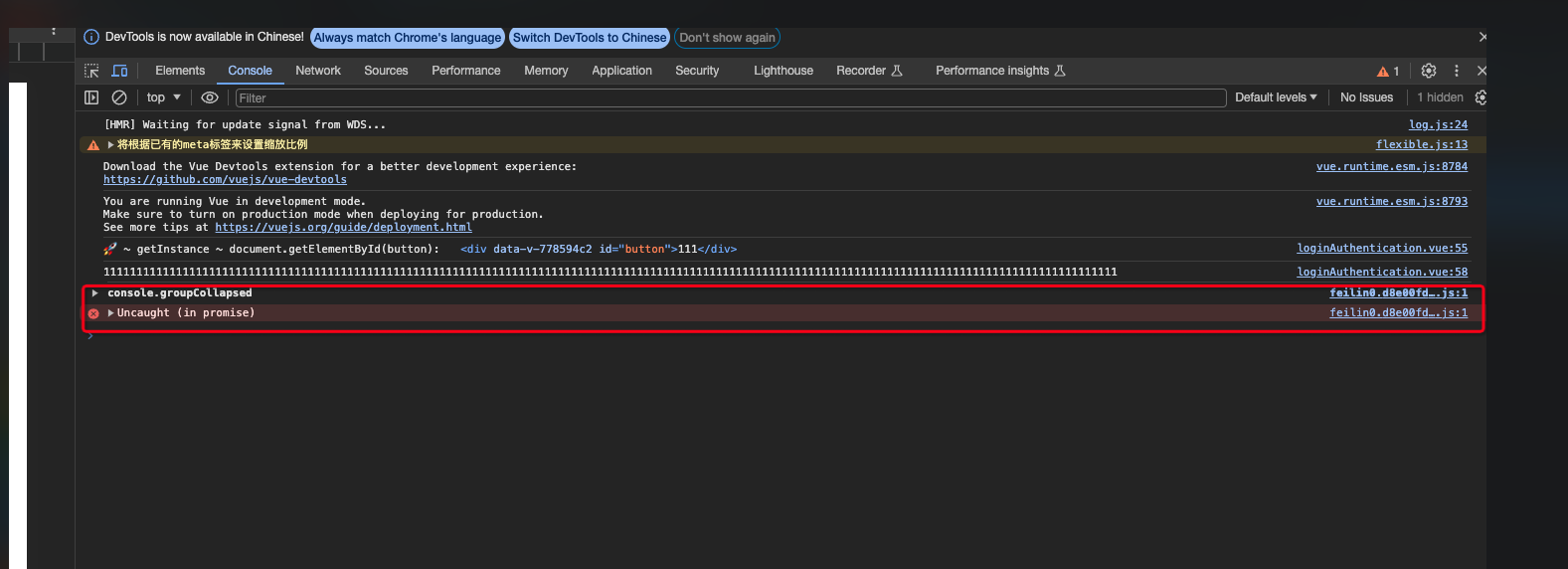
Task: Open the flexible.js:13 source link
Action: click(x=1422, y=144)
